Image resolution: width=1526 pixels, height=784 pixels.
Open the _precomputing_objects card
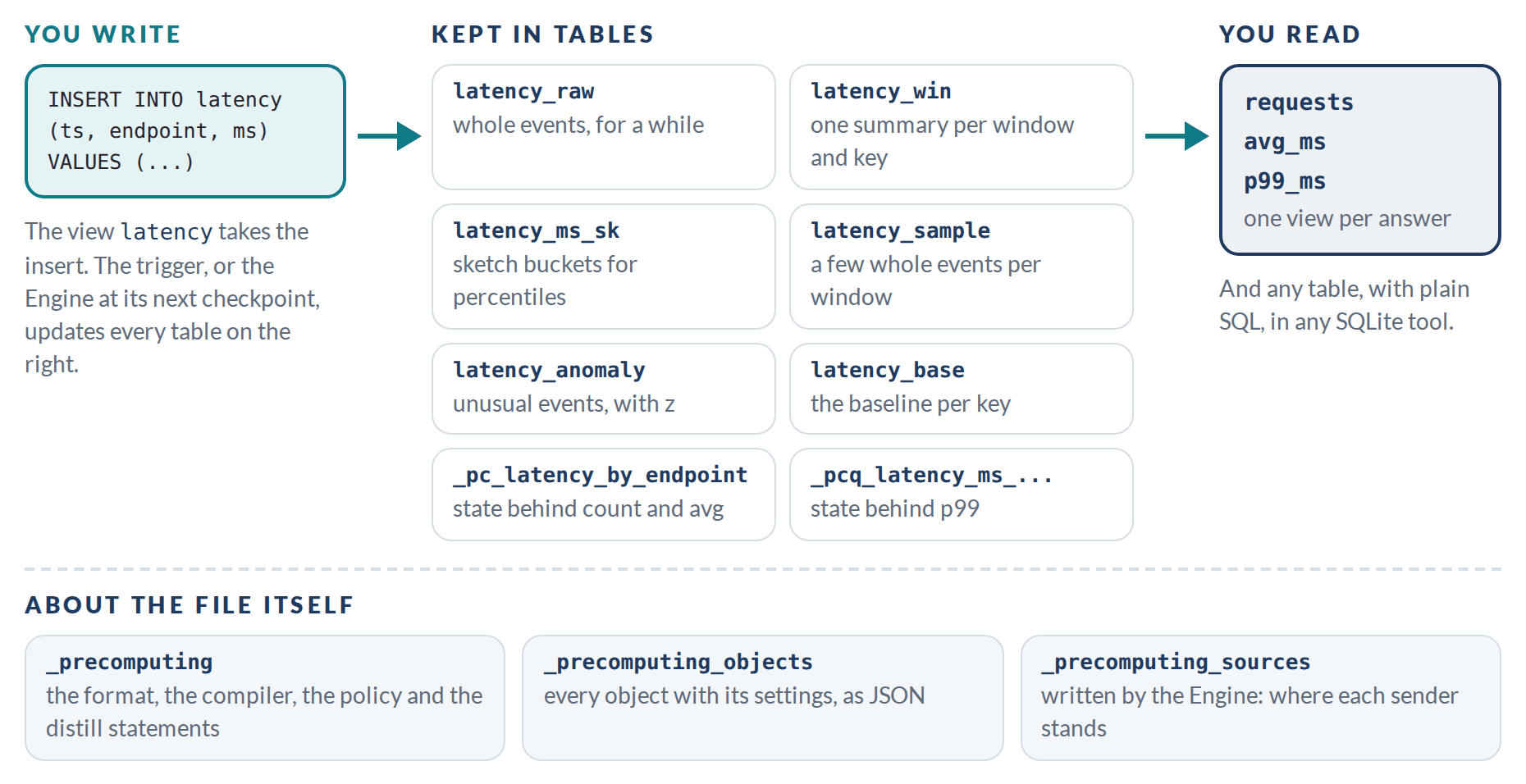[x=763, y=698]
